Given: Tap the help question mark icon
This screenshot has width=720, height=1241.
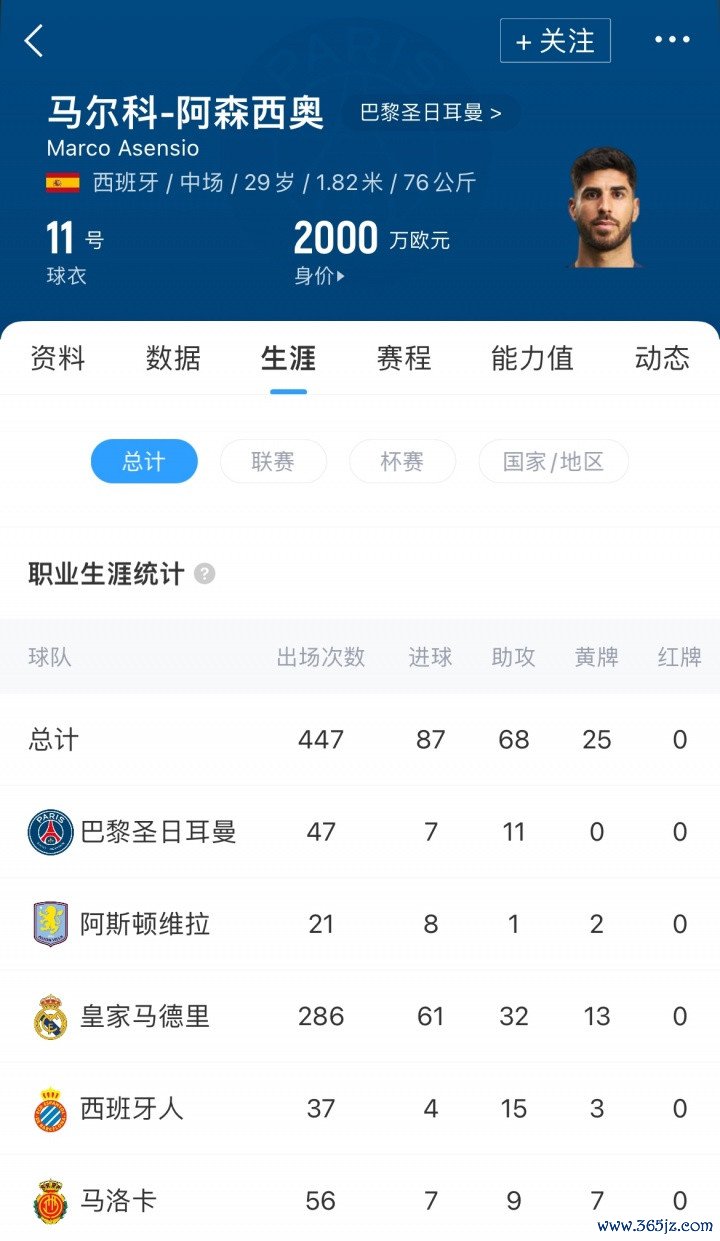Looking at the screenshot, I should click(x=204, y=574).
